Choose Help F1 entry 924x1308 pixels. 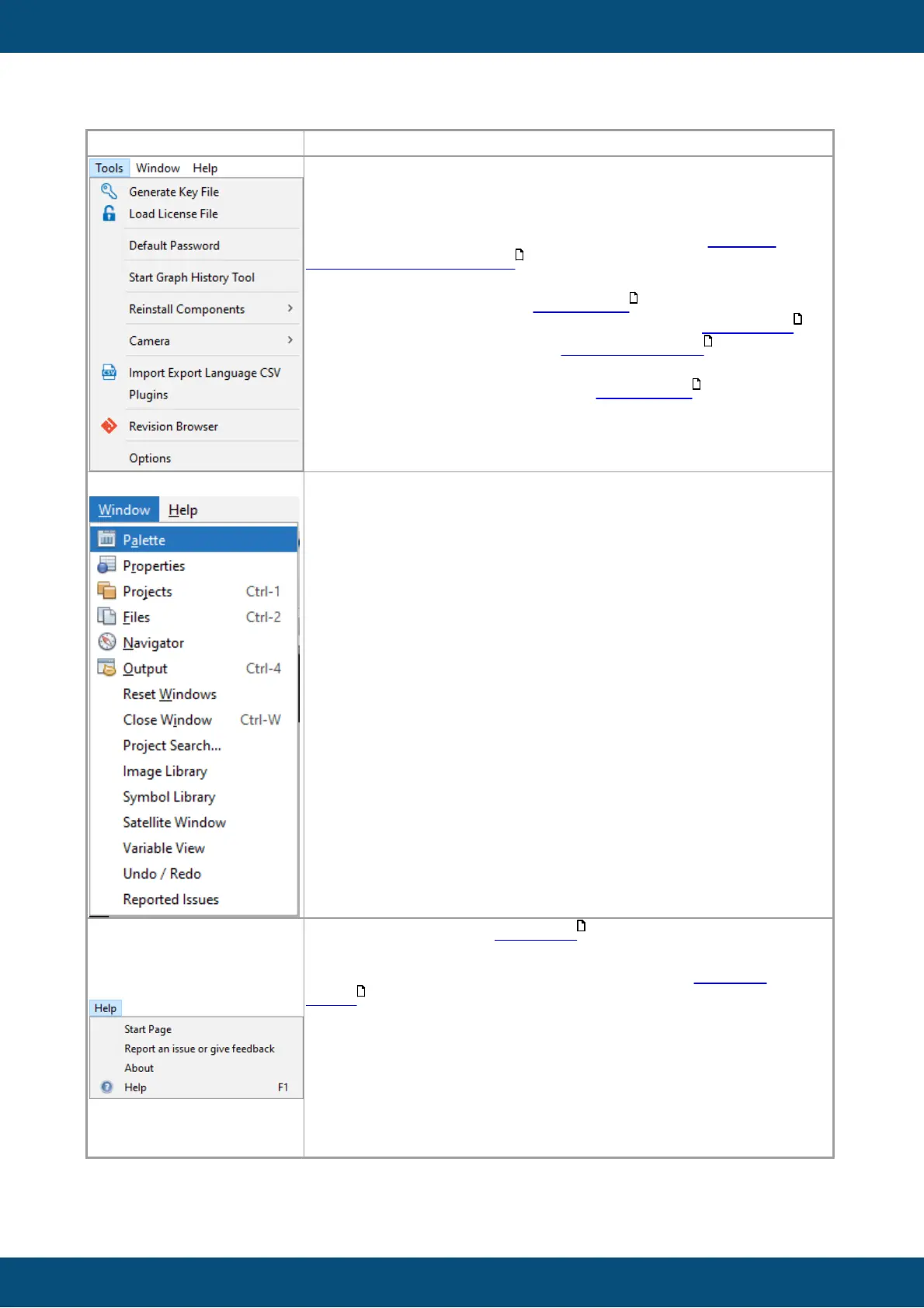(x=196, y=1087)
